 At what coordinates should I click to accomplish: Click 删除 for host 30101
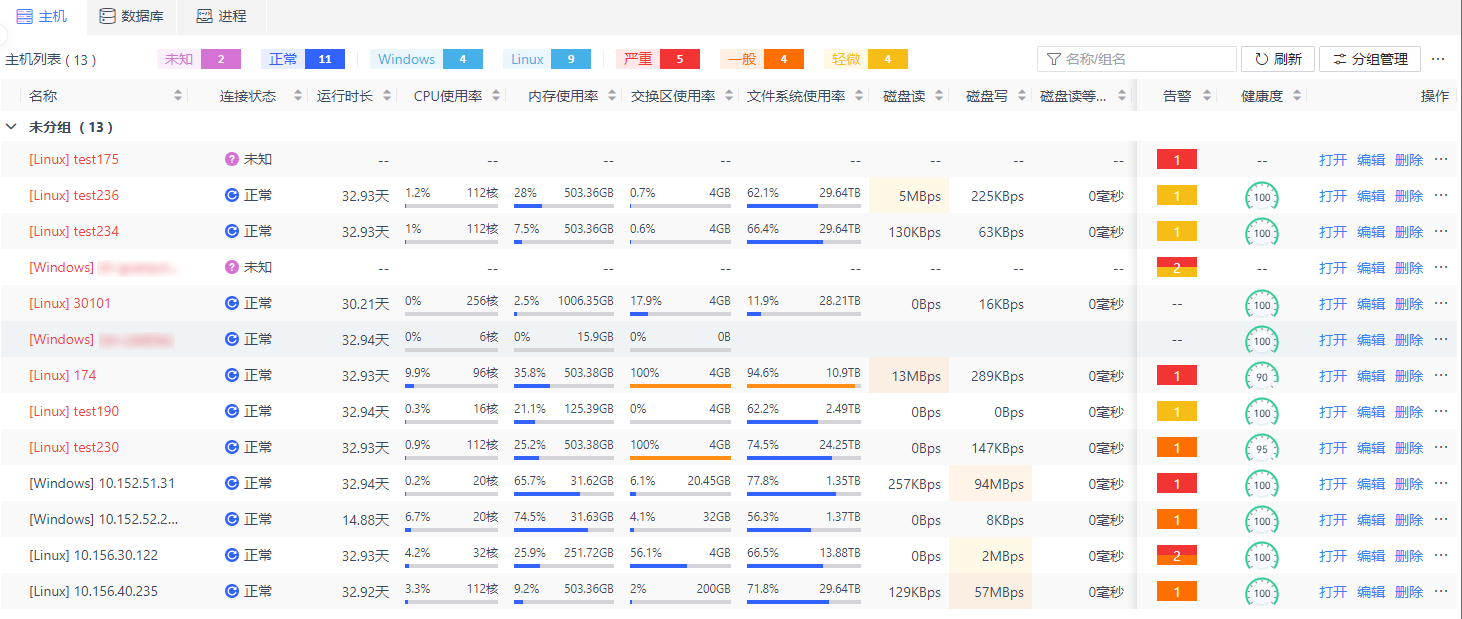pyautogui.click(x=1409, y=304)
